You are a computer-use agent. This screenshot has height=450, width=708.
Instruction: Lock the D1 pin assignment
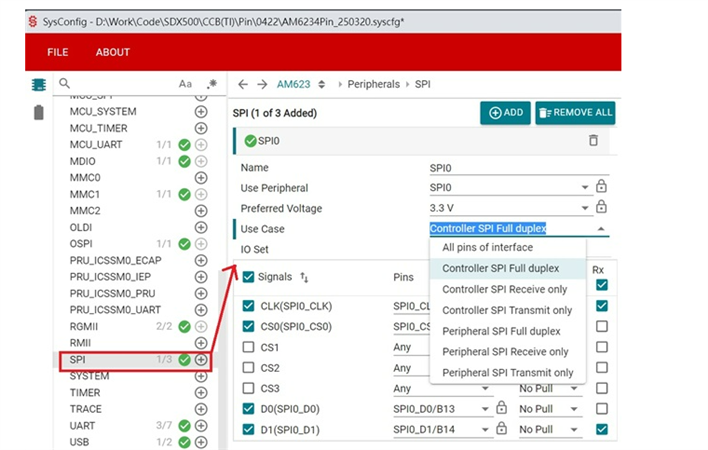click(501, 428)
